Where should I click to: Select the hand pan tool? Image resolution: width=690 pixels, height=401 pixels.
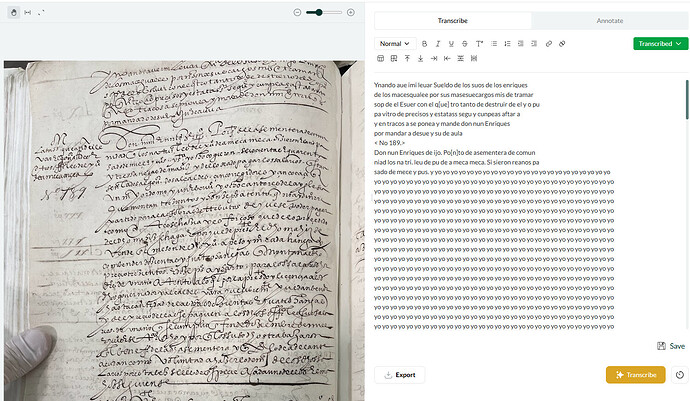[x=13, y=12]
